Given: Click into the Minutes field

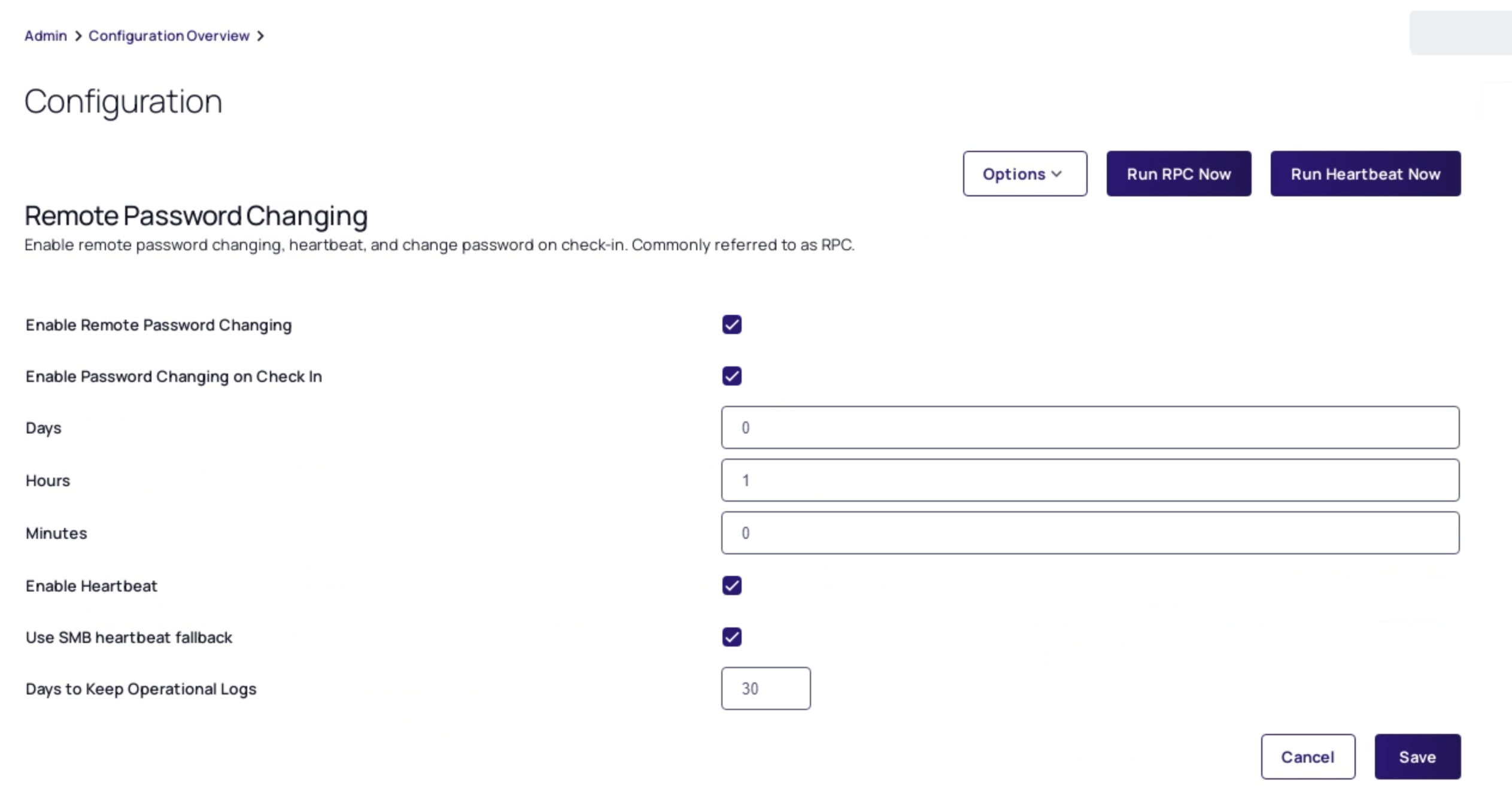Looking at the screenshot, I should click(1090, 533).
